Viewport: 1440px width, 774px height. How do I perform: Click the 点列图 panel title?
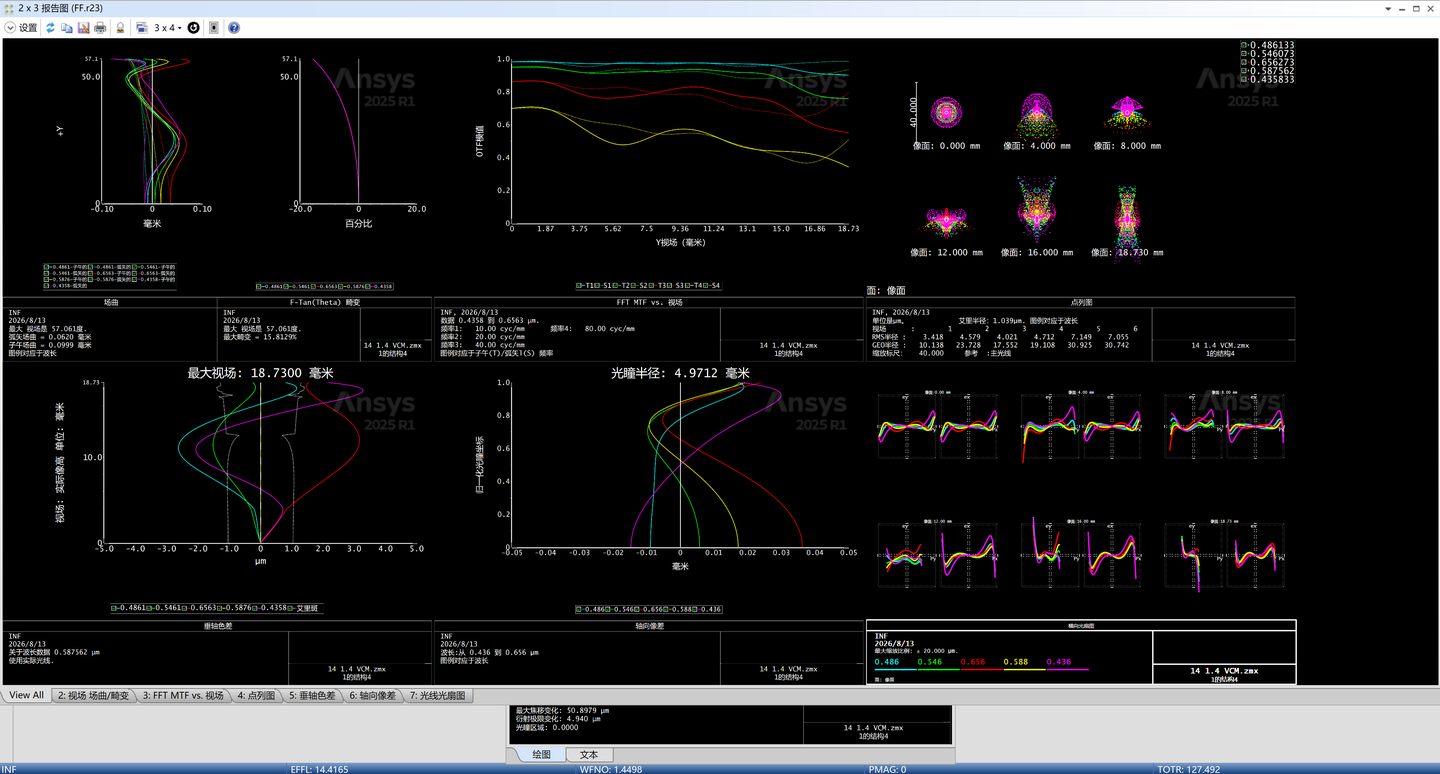(1081, 301)
